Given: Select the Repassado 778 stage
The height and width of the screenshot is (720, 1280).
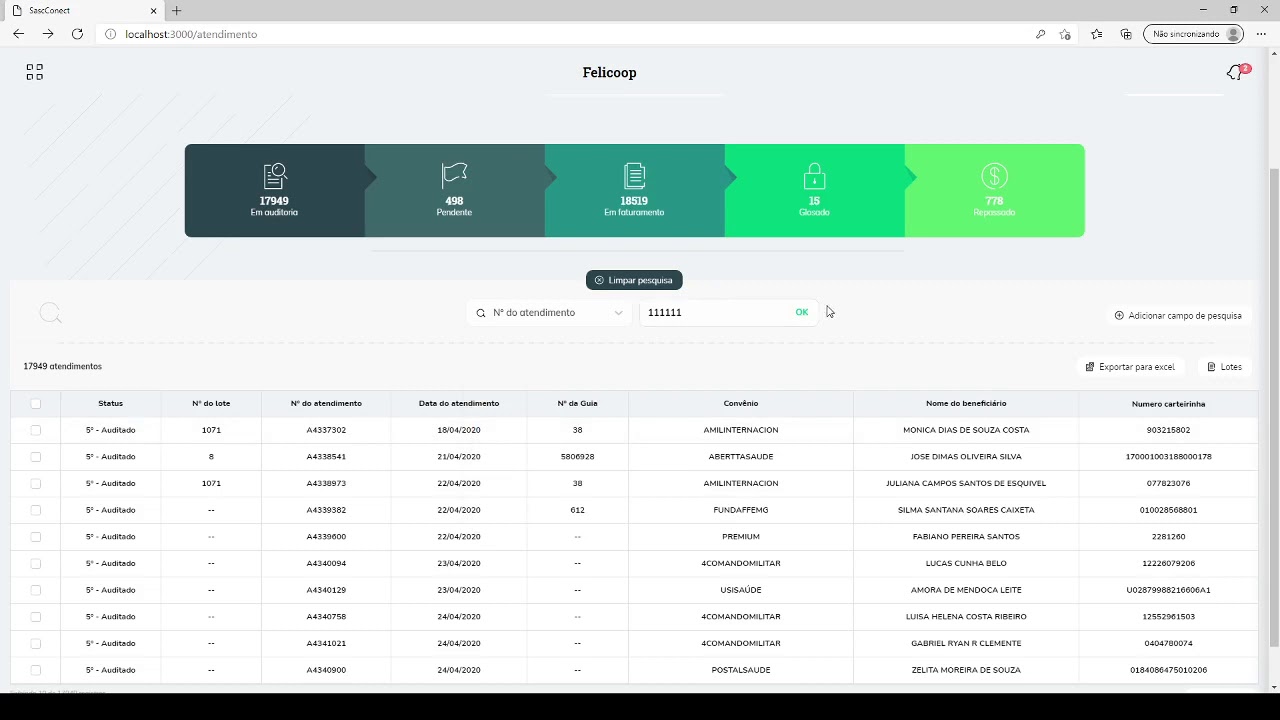Looking at the screenshot, I should (995, 191).
